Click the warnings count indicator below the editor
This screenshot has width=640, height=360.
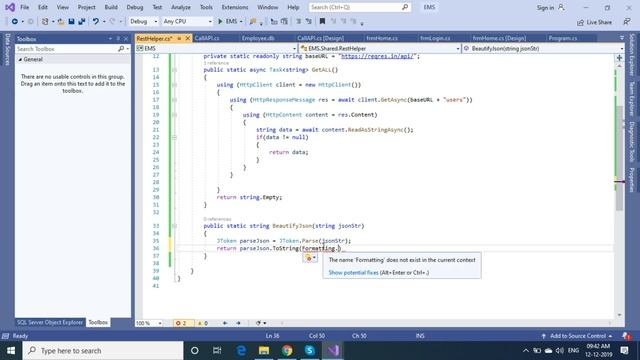pos(203,323)
